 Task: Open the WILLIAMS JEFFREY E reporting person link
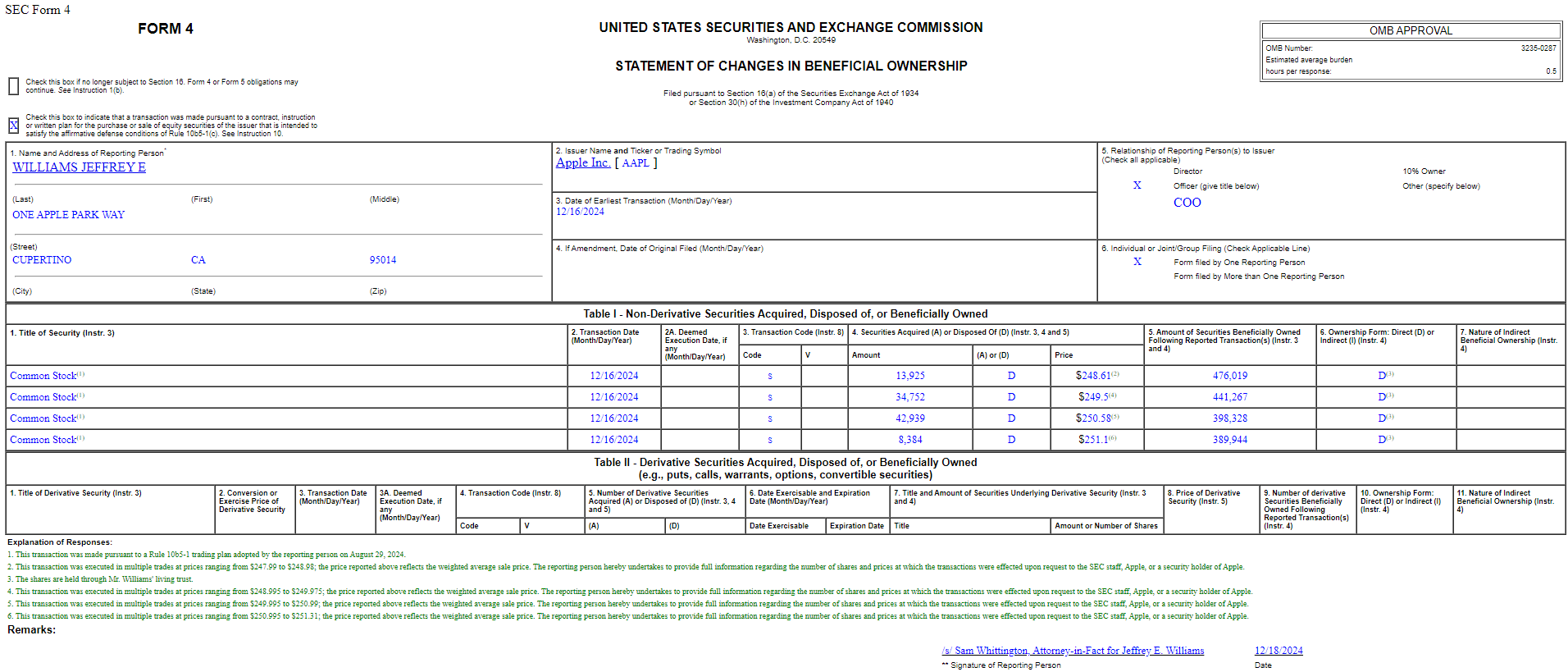(x=79, y=167)
